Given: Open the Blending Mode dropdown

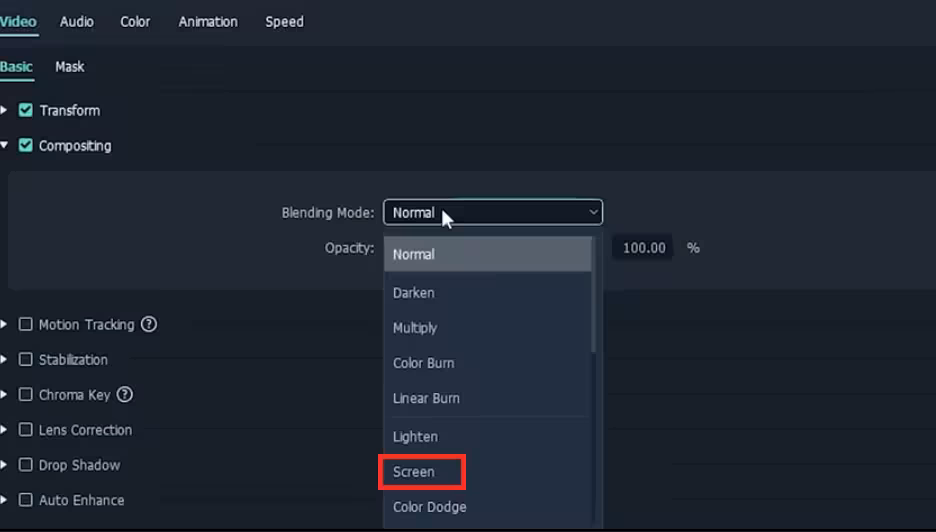Looking at the screenshot, I should tap(492, 212).
